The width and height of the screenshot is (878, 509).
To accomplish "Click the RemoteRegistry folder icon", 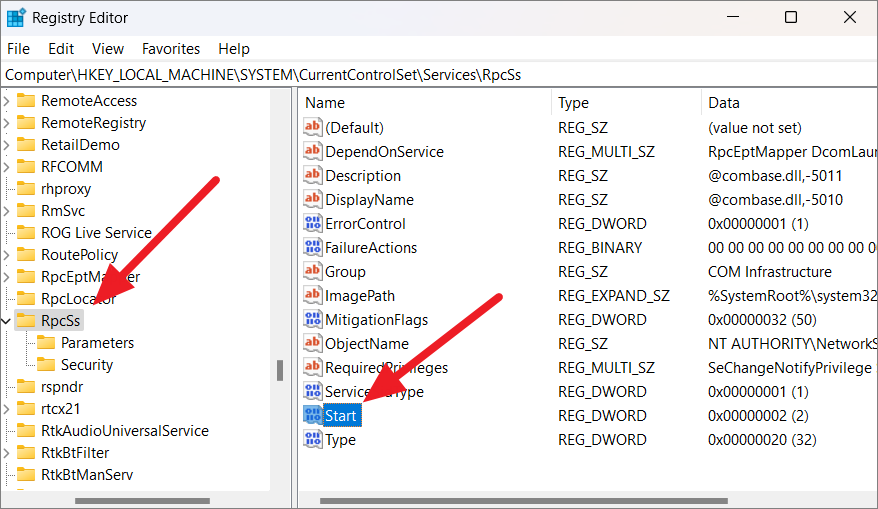I will pyautogui.click(x=26, y=123).
